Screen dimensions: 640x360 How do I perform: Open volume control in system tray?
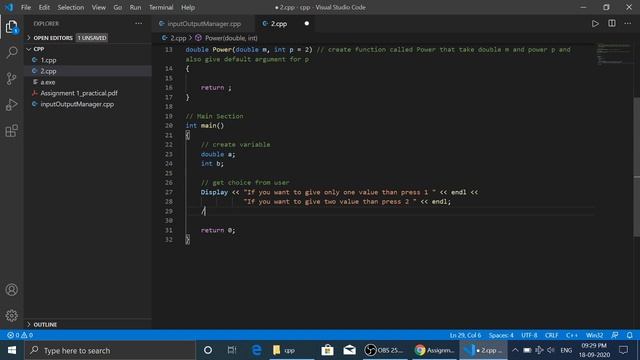pos(551,350)
